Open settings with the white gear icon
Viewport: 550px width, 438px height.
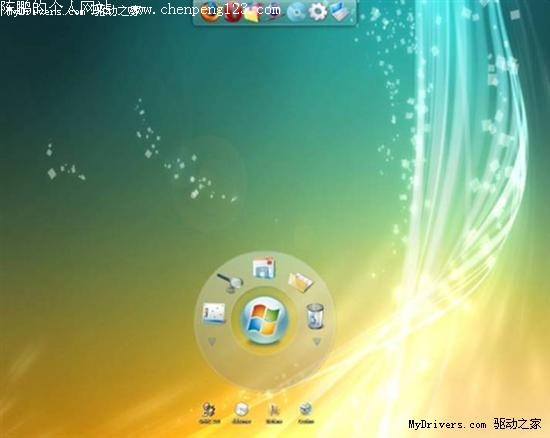coord(318,12)
